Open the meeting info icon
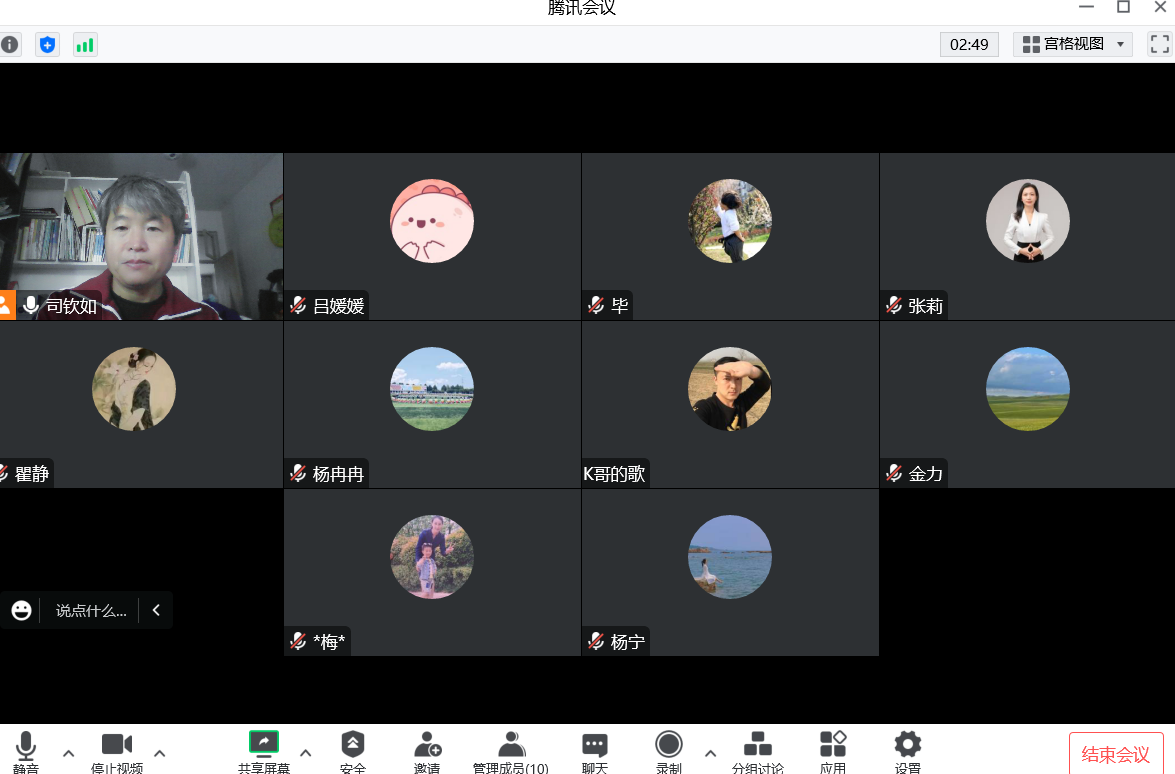The height and width of the screenshot is (774, 1175). coord(10,45)
